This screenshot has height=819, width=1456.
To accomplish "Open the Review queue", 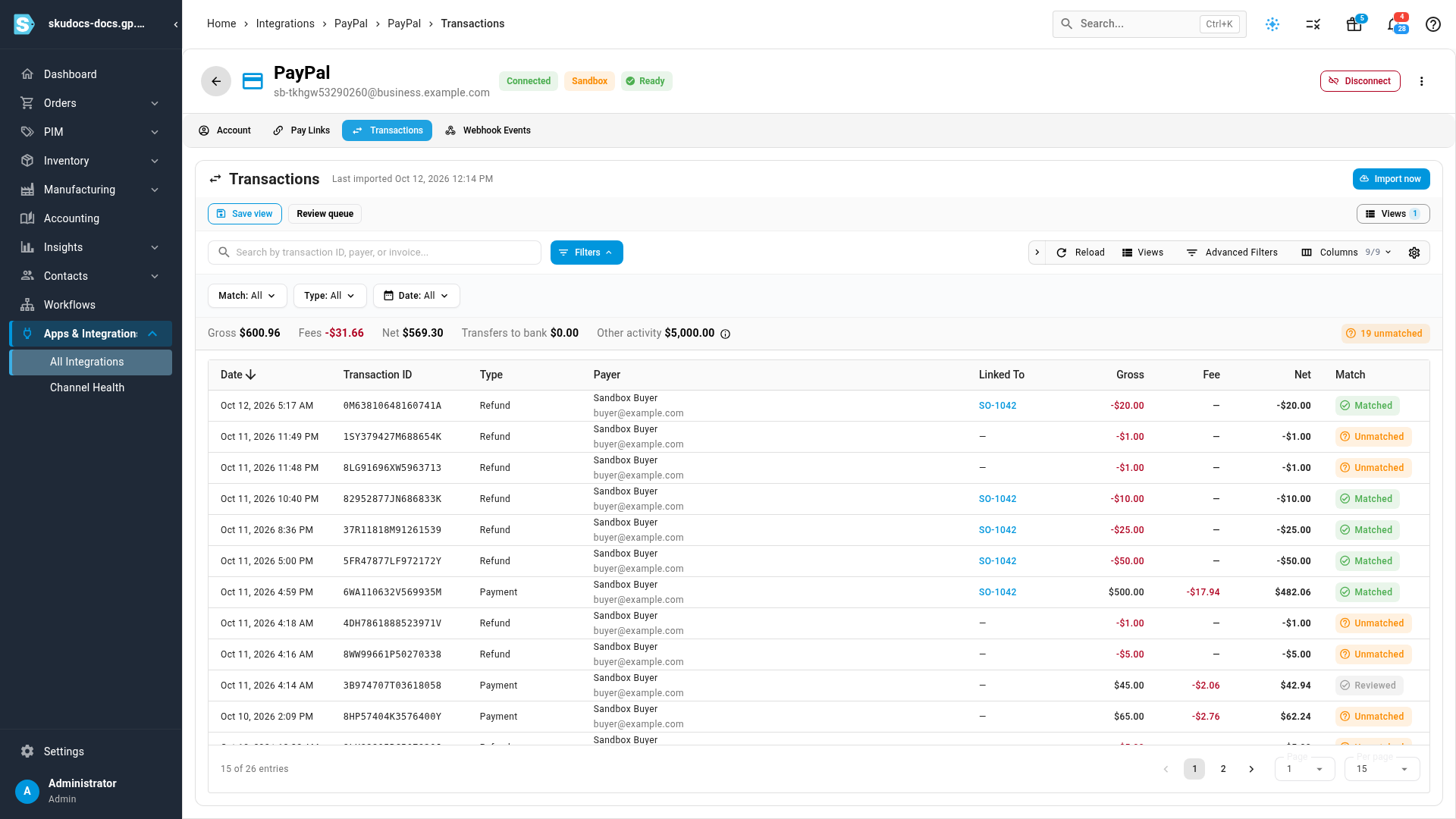I will tap(325, 214).
